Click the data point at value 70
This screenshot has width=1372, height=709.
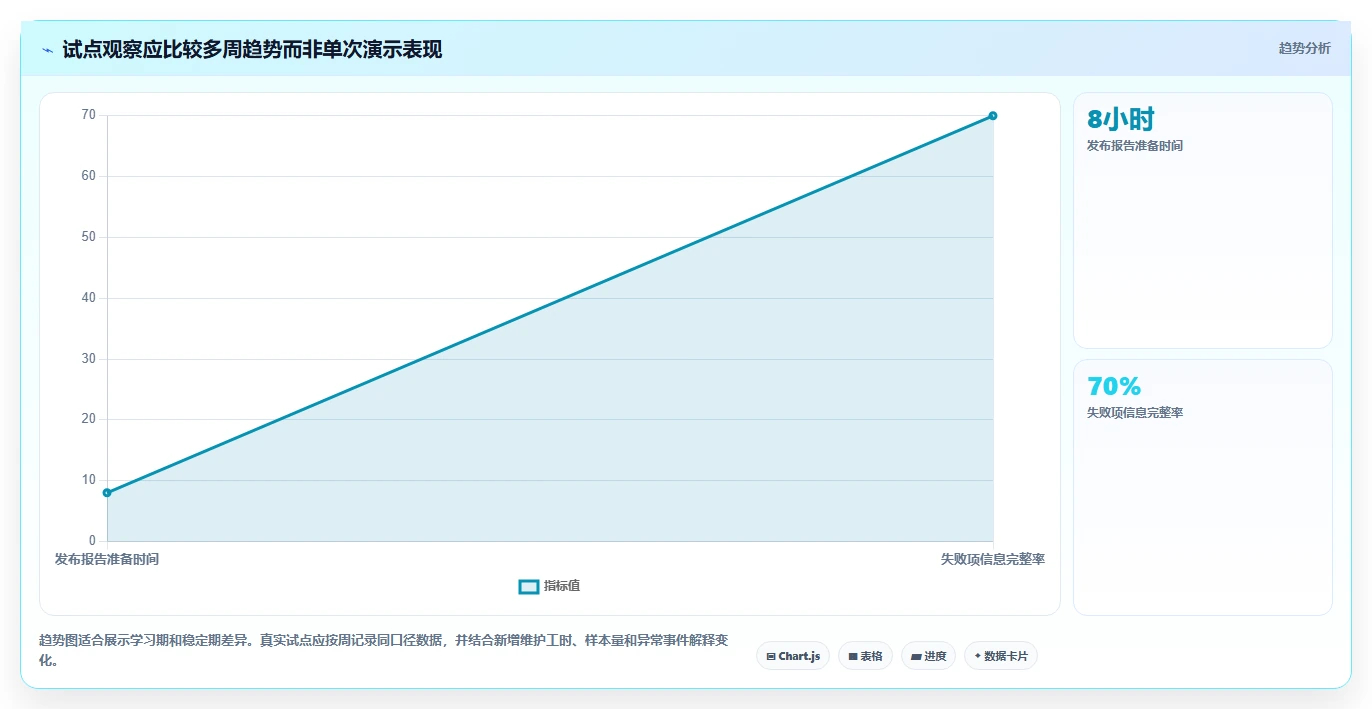(993, 116)
